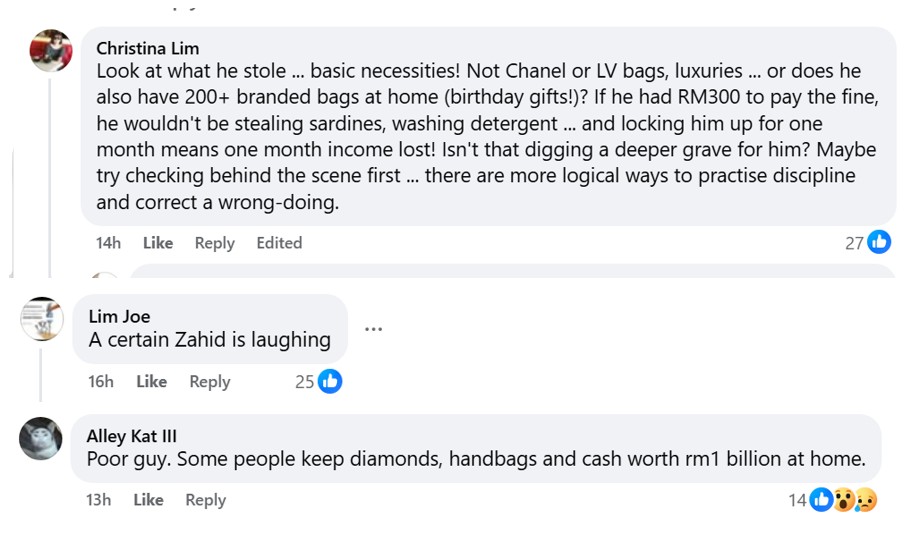Open Alley Kat III's profile name link
This screenshot has width=923, height=546.
pyautogui.click(x=131, y=436)
